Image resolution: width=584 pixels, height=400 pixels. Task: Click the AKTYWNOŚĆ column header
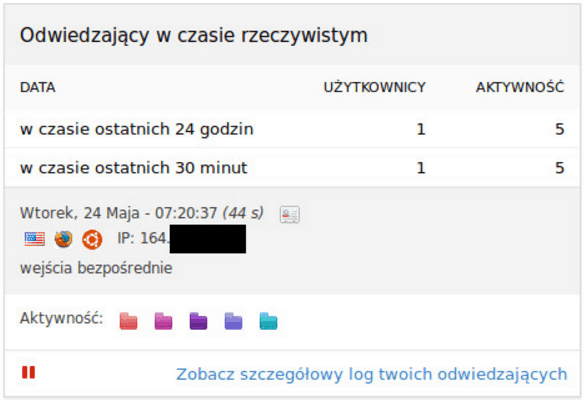click(520, 87)
